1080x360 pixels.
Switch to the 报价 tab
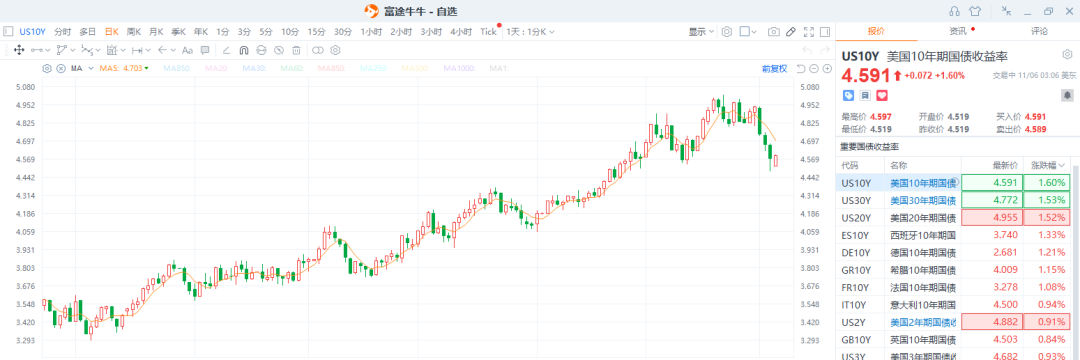(x=875, y=31)
